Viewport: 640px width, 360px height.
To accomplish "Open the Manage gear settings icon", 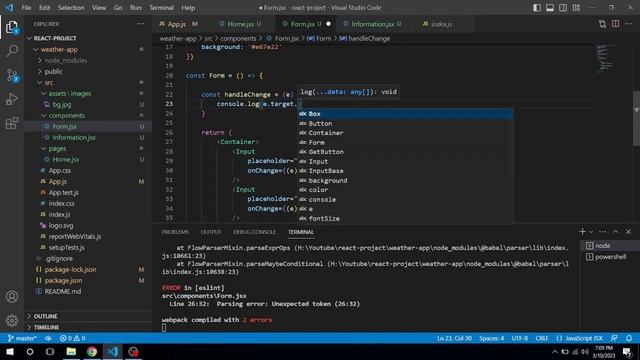I will click(12, 321).
